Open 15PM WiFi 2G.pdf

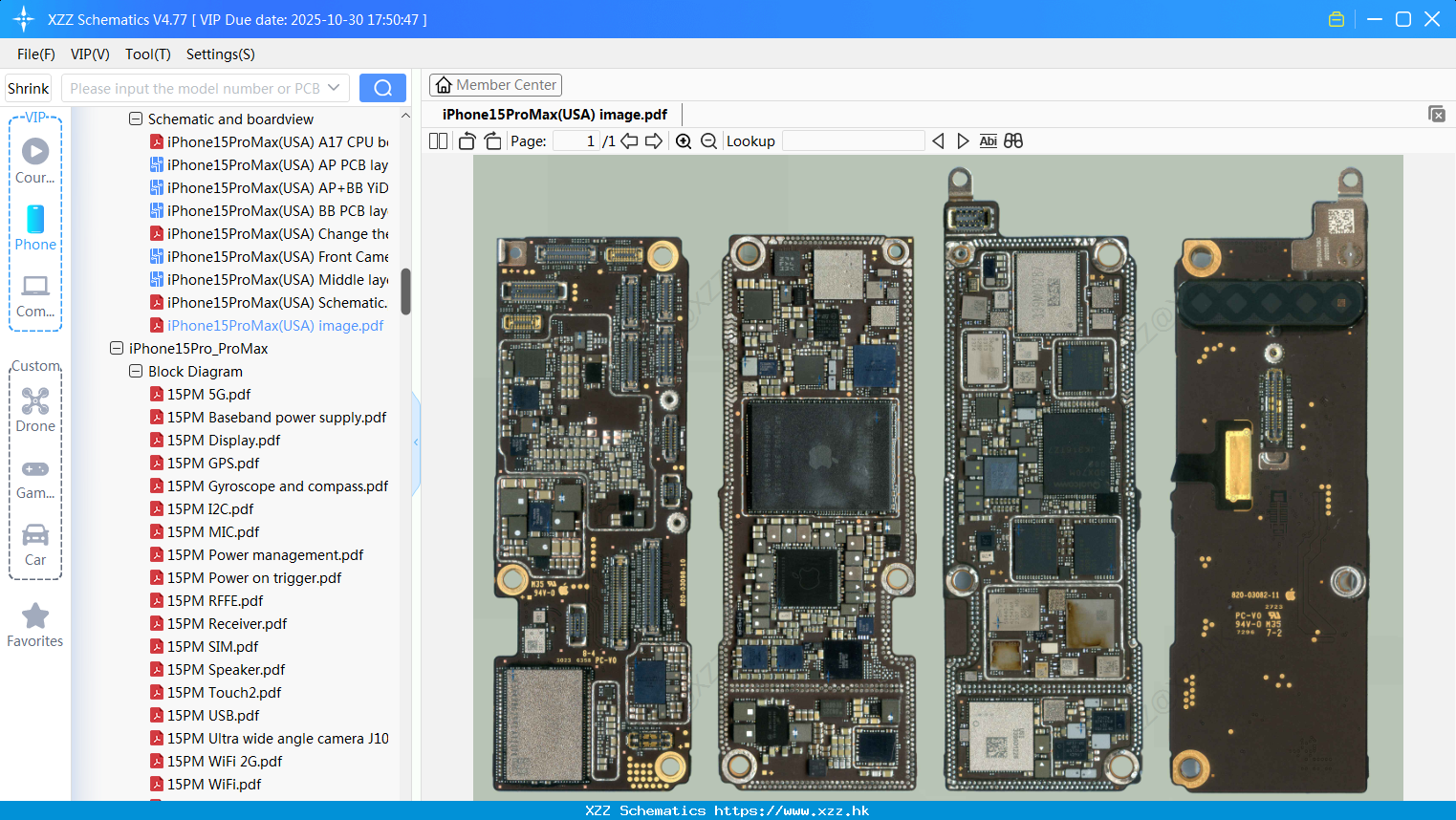[216, 761]
